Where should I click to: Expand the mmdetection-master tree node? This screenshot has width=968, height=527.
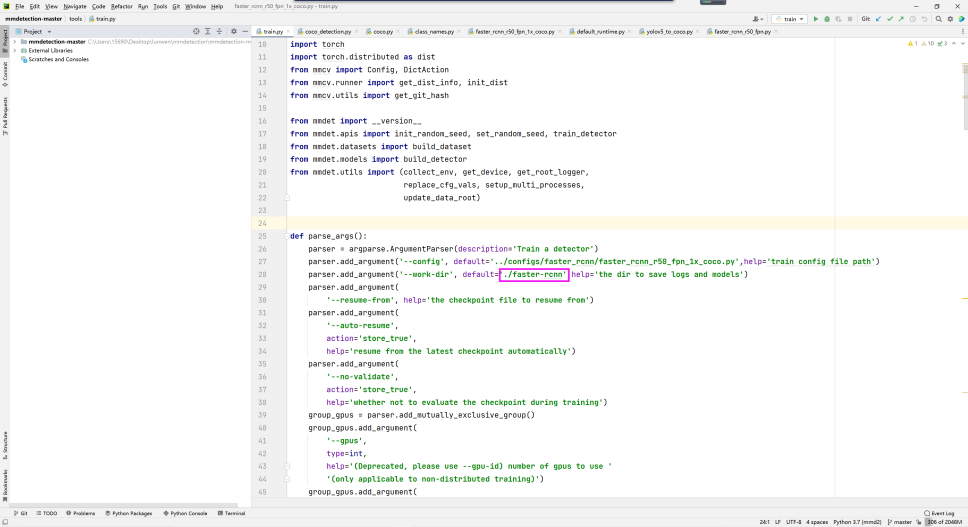point(15,42)
